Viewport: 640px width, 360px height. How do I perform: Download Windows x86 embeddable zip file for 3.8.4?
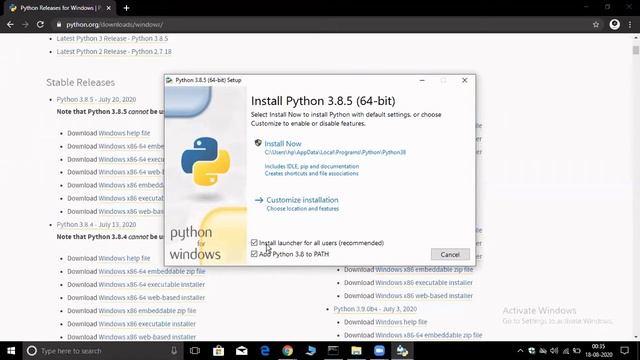coord(147,311)
